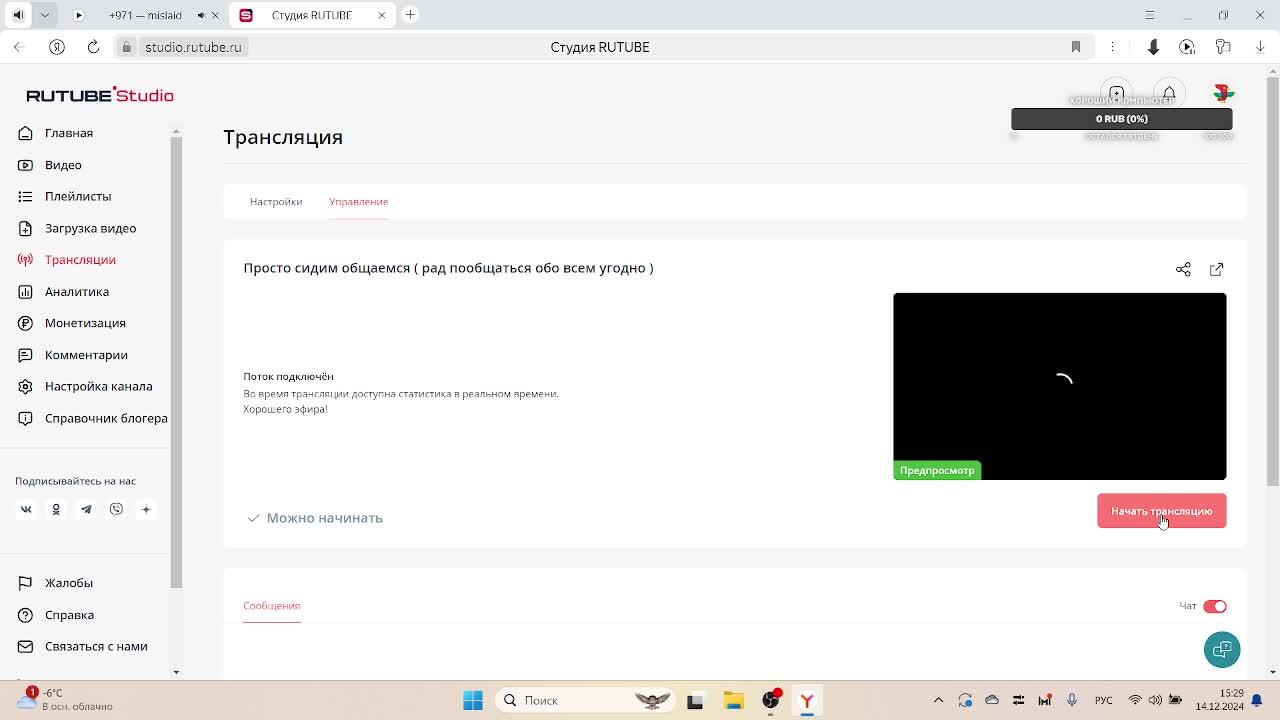This screenshot has width=1280, height=720.
Task: Toggle the Чат switch
Action: [1215, 606]
